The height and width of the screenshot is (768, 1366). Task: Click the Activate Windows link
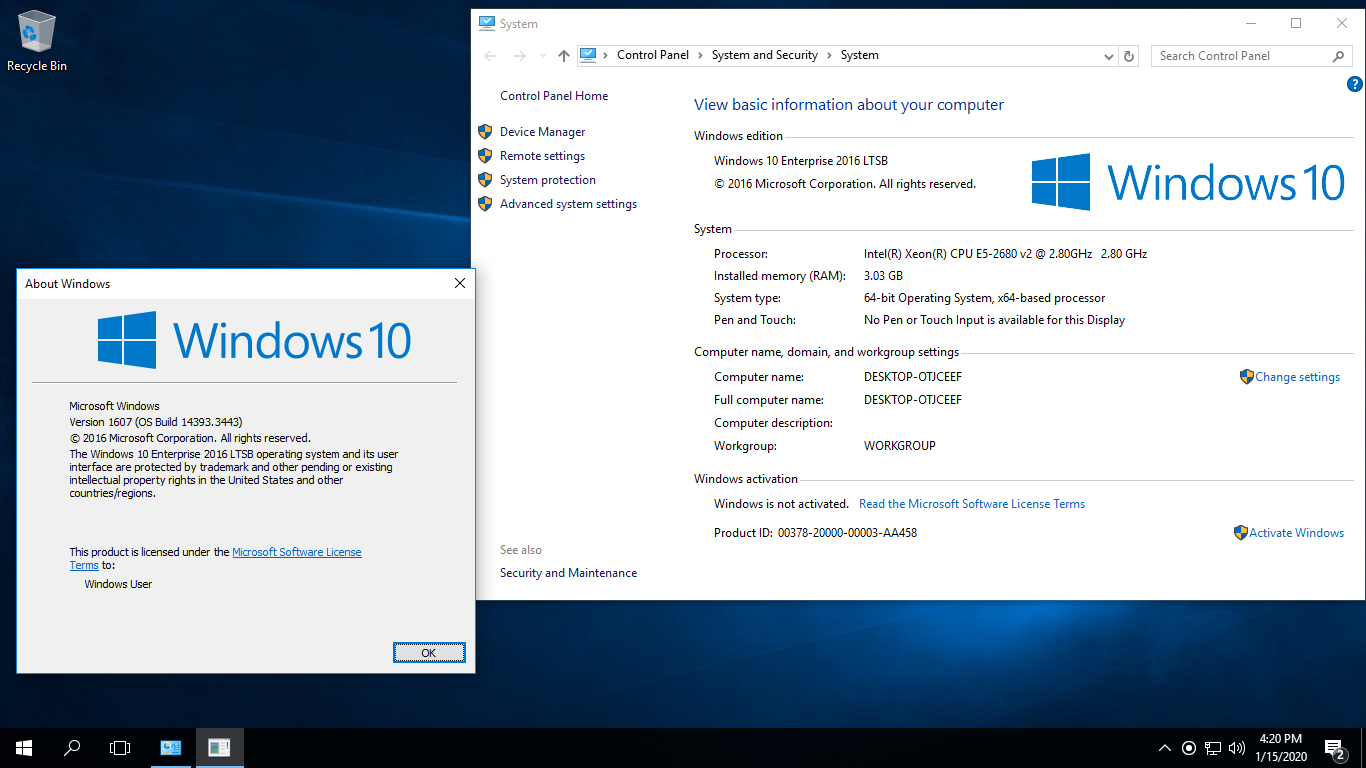(1289, 533)
